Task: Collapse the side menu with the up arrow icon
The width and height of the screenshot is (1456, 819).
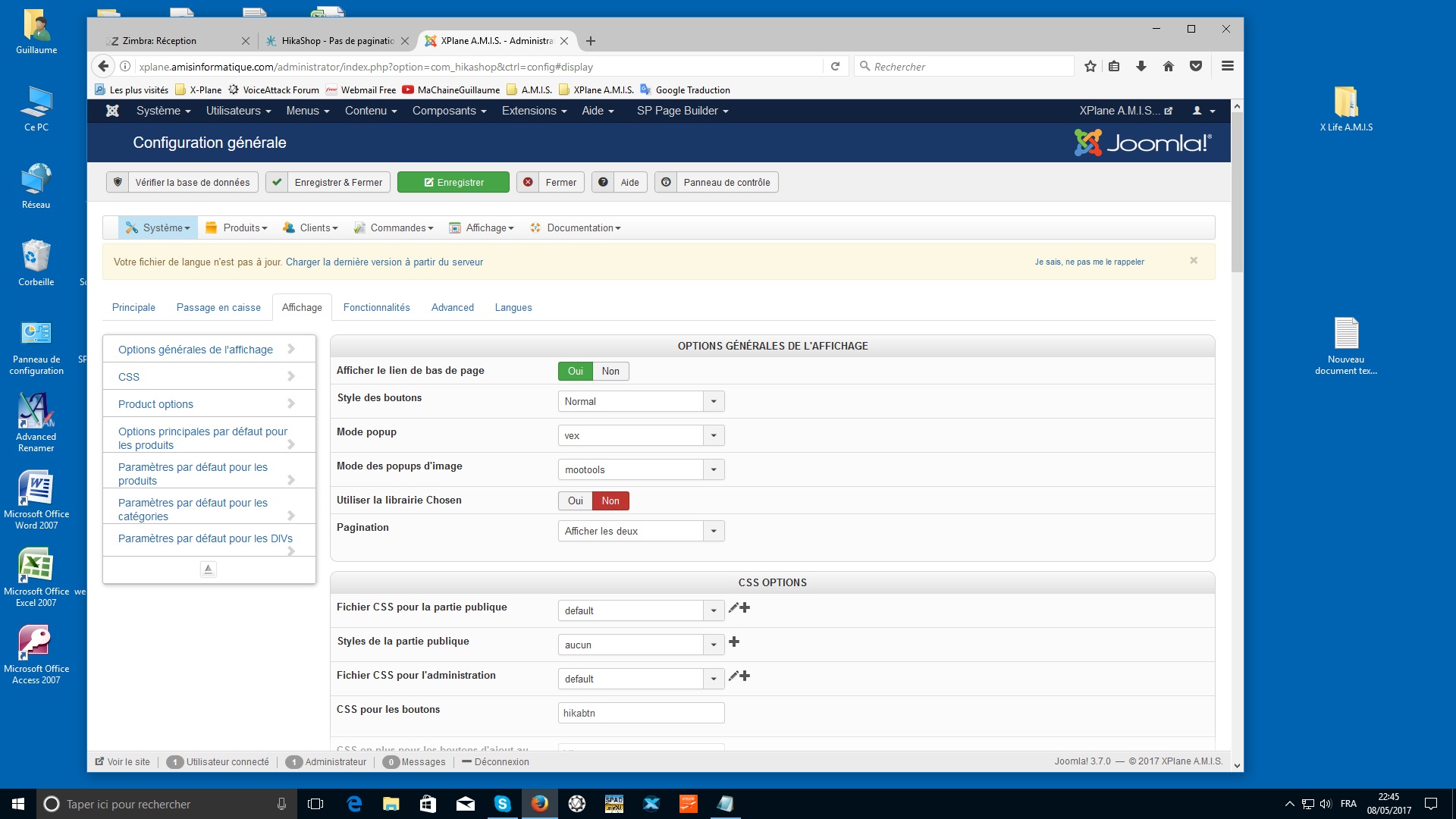Action: 209,569
